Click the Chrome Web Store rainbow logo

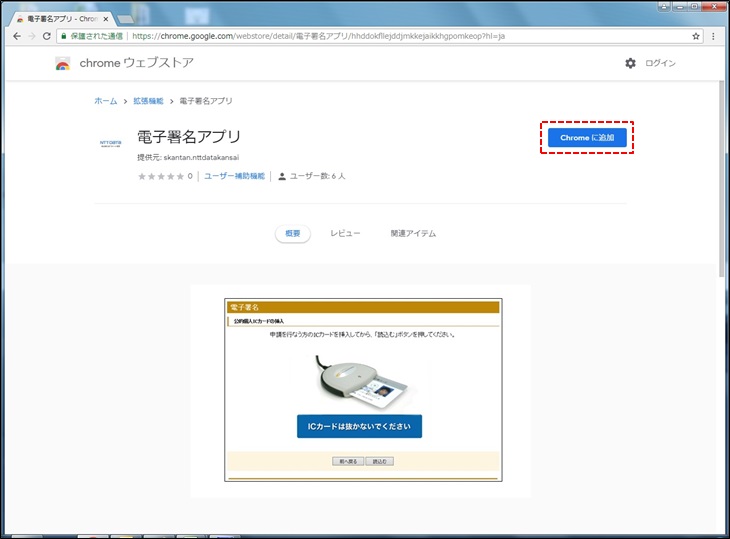62,64
